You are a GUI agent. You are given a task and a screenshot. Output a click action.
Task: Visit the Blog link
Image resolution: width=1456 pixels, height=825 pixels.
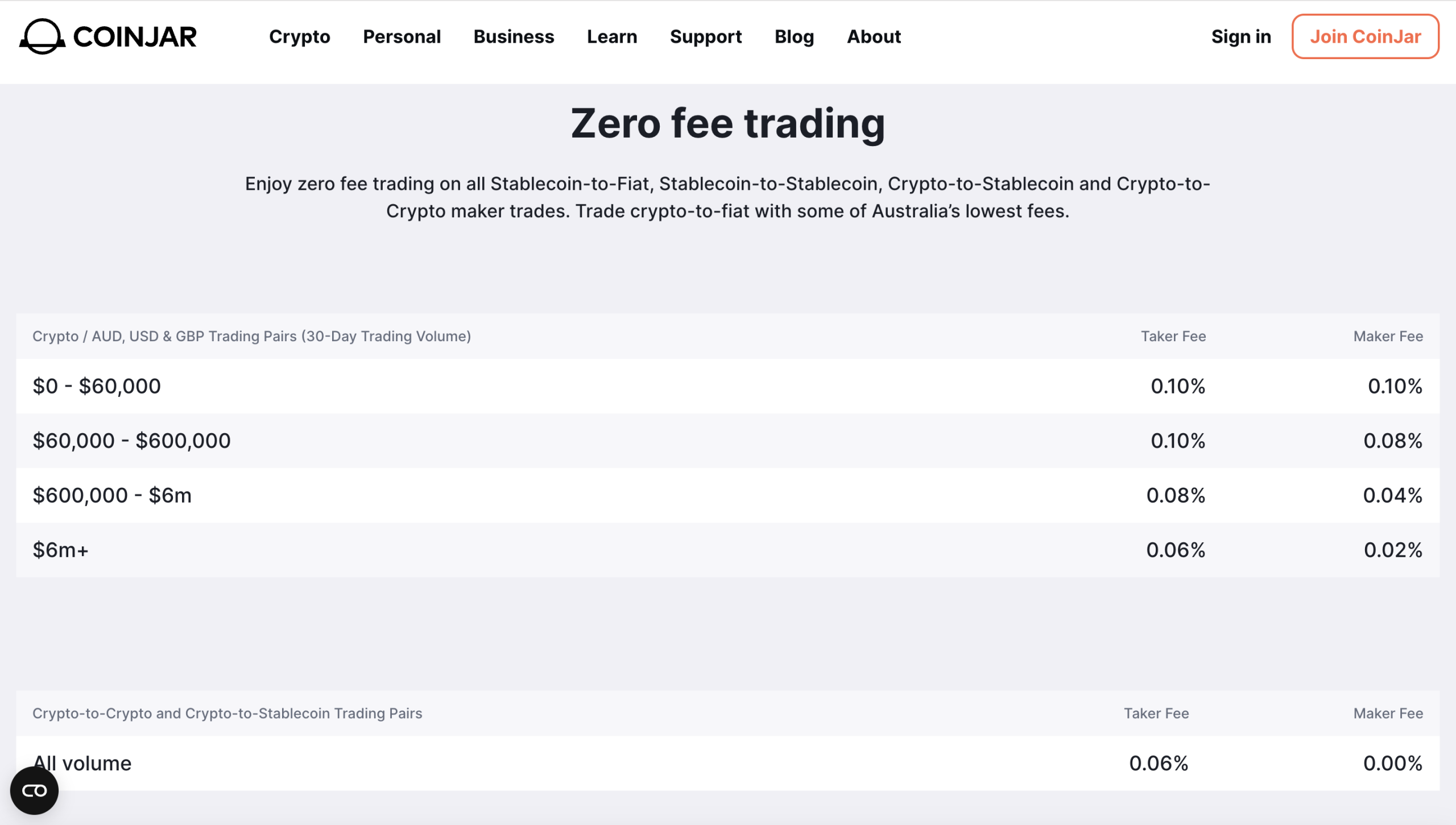[x=795, y=36]
